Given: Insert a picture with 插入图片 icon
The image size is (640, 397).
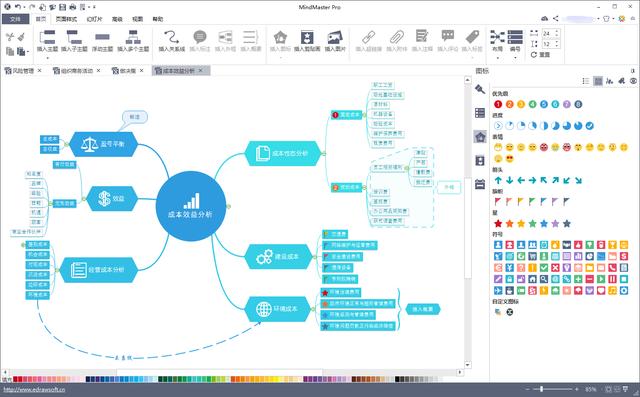Looking at the screenshot, I should pyautogui.click(x=335, y=41).
